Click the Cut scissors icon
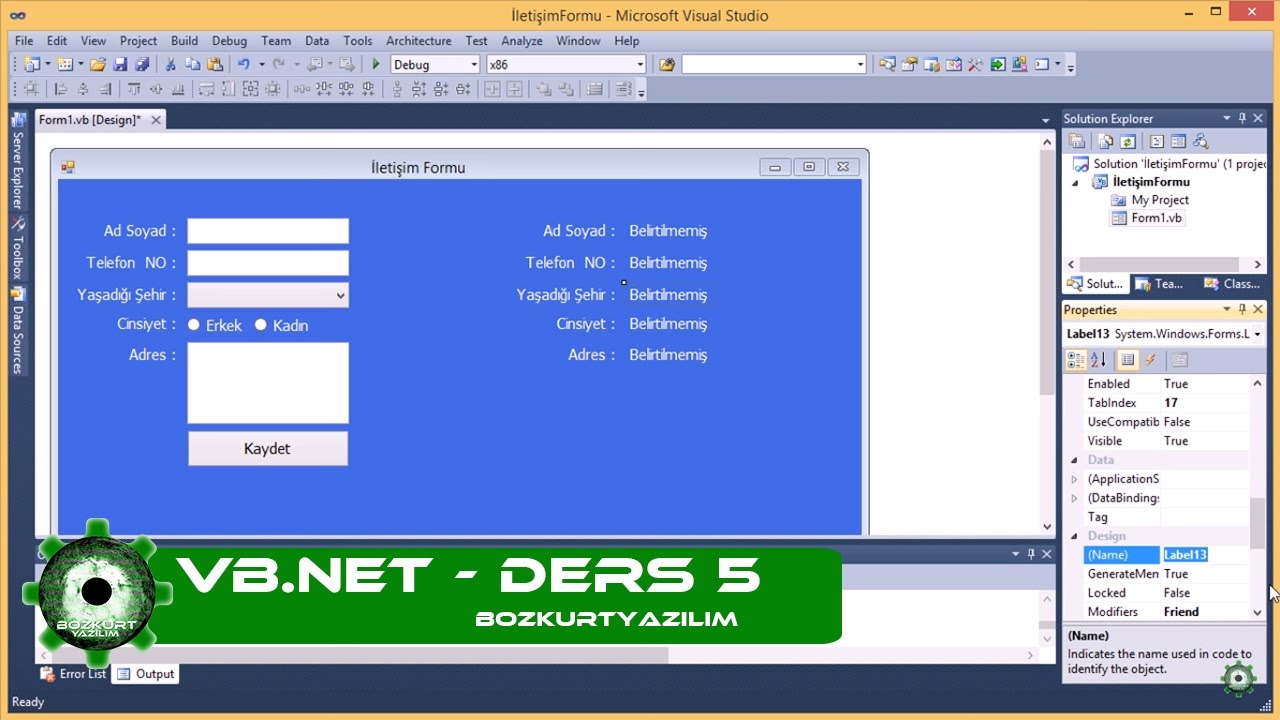 [170, 65]
